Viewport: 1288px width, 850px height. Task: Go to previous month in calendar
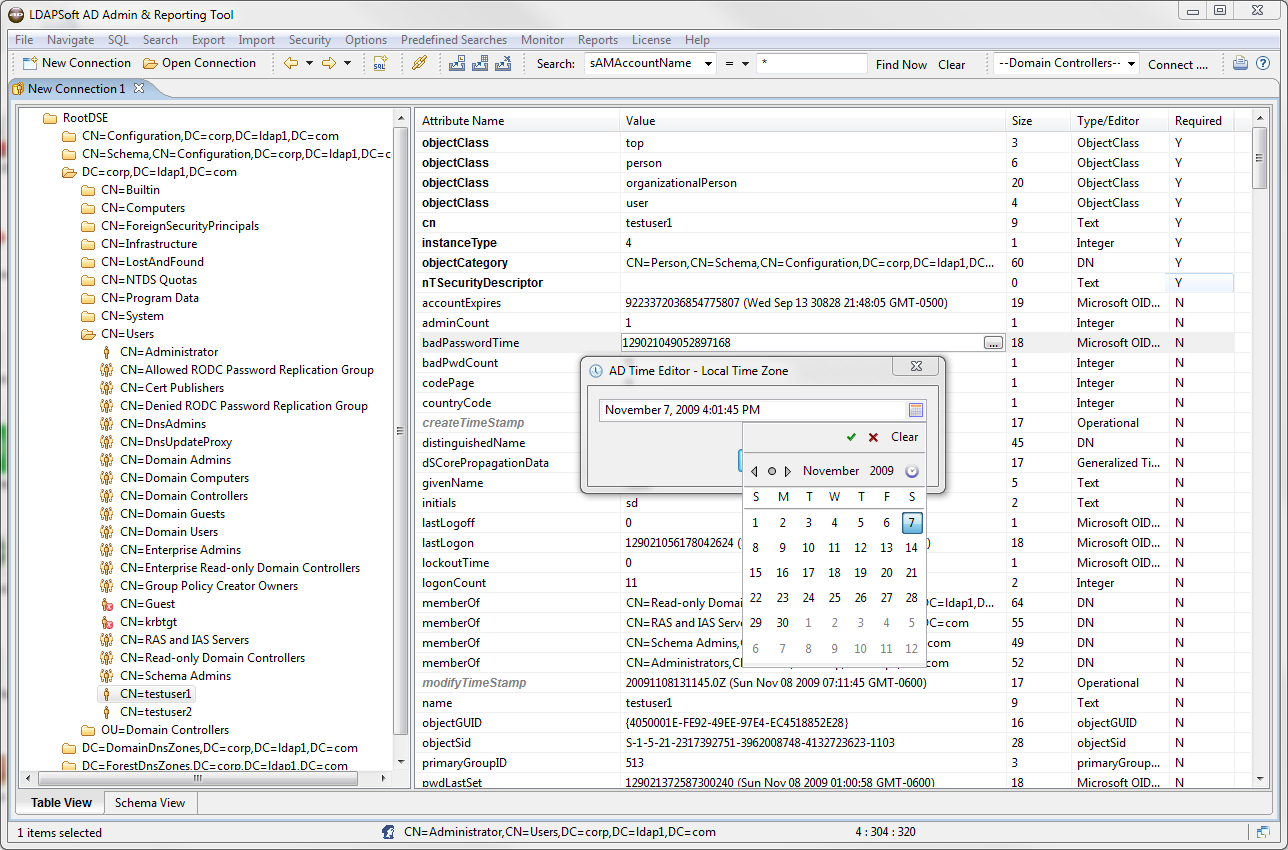[754, 471]
